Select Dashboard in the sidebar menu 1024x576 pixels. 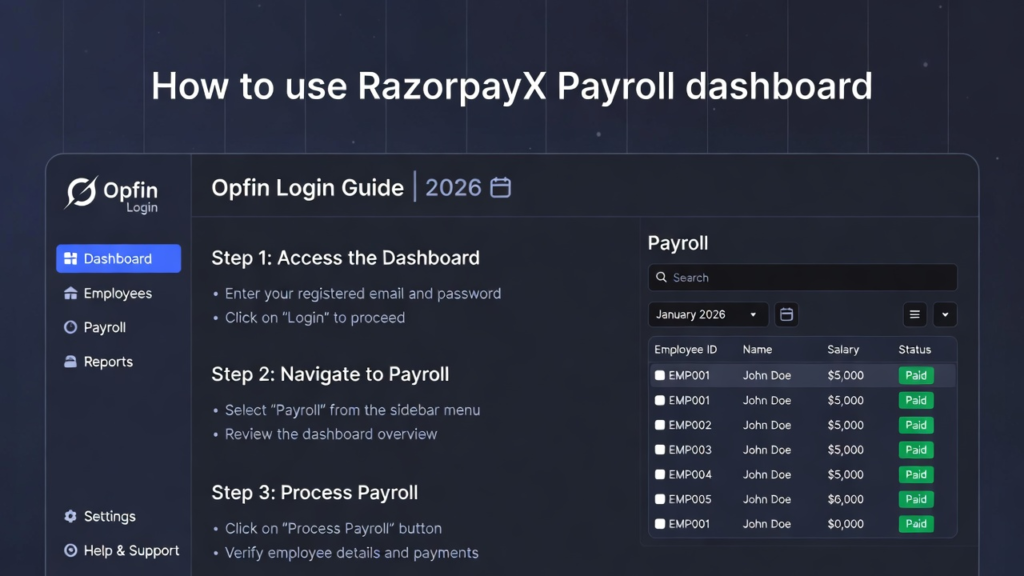pyautogui.click(x=118, y=259)
